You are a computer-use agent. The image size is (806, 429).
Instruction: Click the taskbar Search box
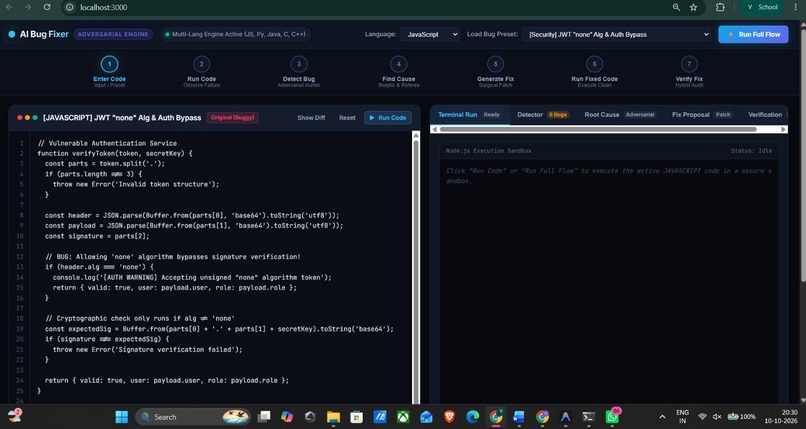tap(193, 417)
